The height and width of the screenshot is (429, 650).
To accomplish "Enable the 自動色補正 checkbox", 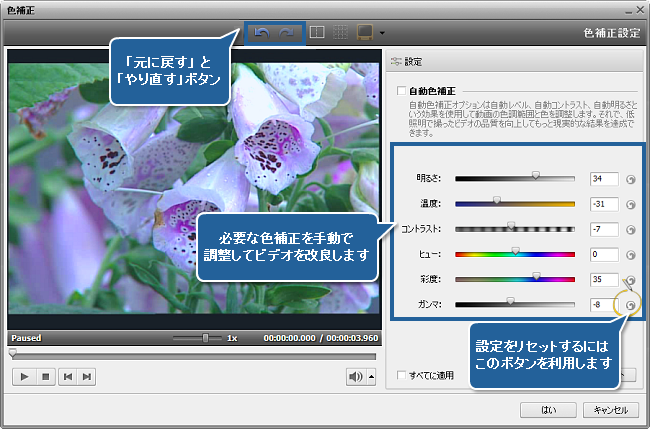I will click(401, 89).
